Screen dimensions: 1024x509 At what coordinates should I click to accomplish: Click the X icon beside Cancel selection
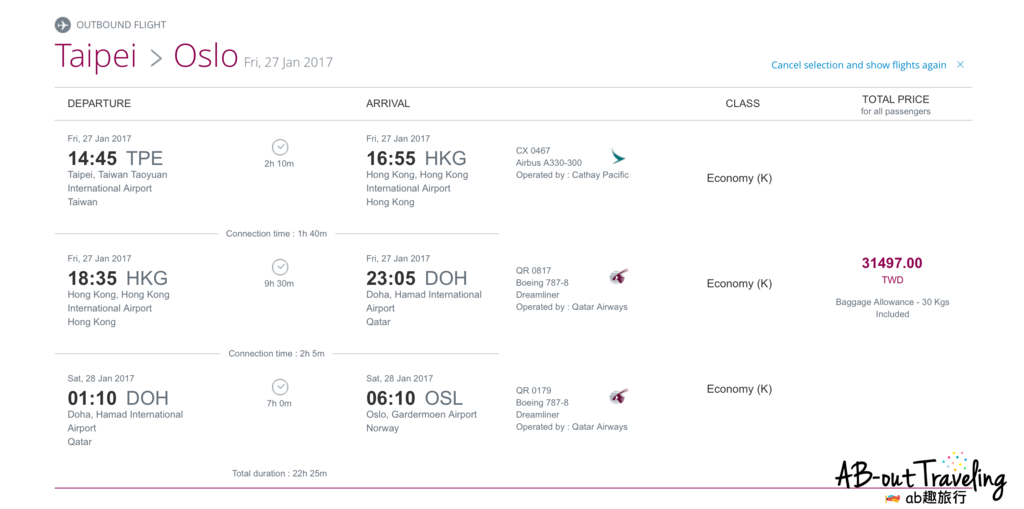pyautogui.click(x=960, y=65)
